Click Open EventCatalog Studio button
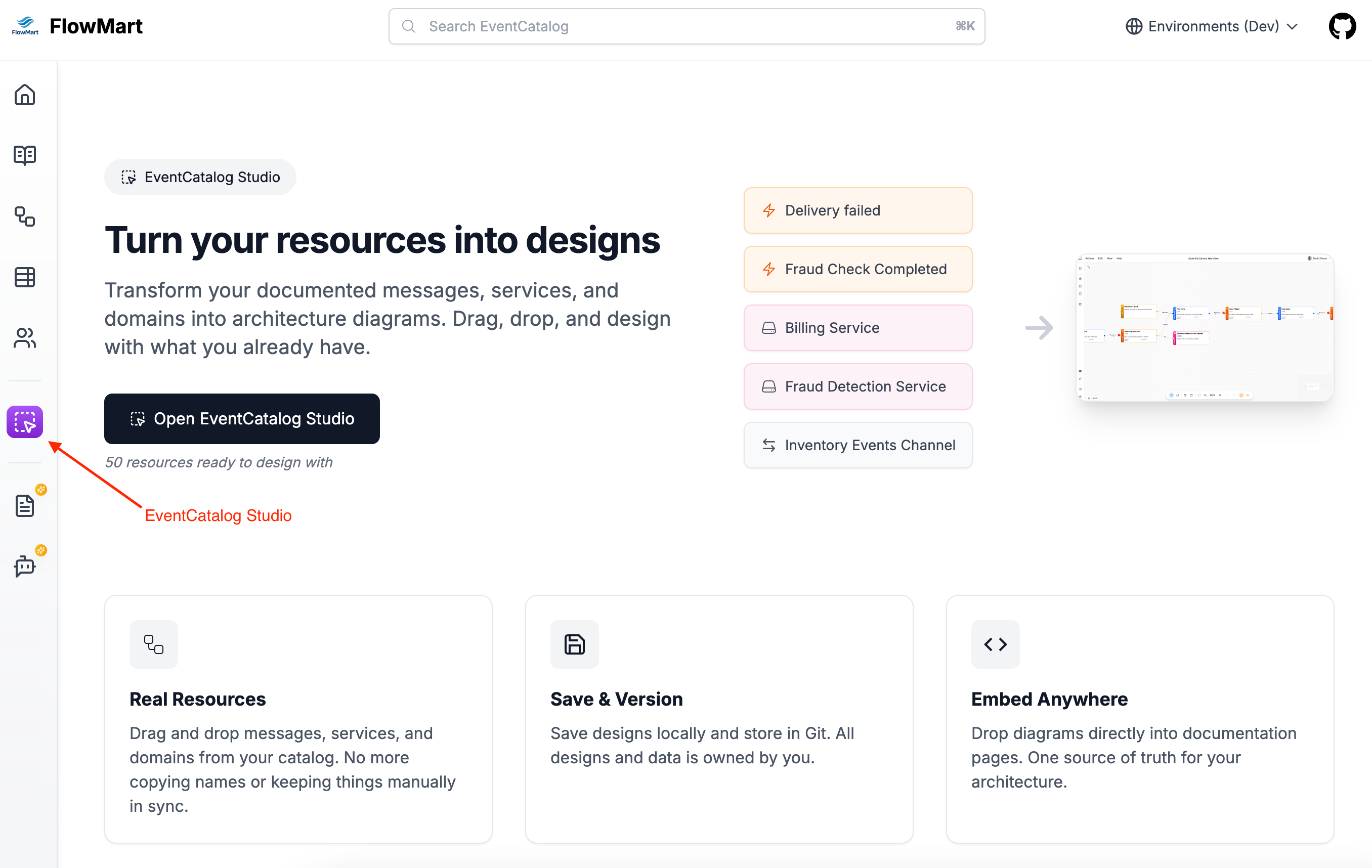 [242, 419]
